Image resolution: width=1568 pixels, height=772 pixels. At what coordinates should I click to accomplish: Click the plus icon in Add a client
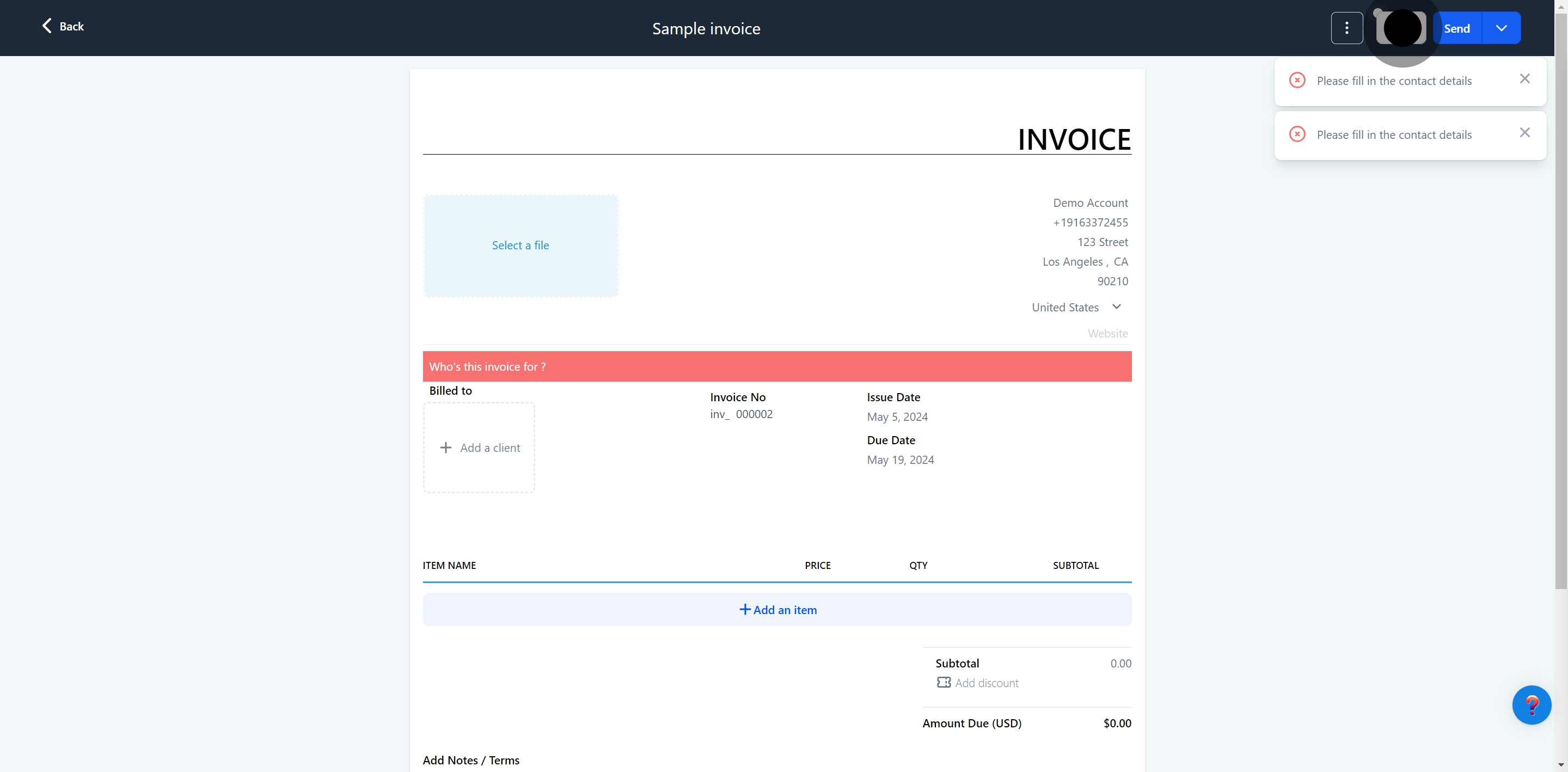pyautogui.click(x=445, y=448)
